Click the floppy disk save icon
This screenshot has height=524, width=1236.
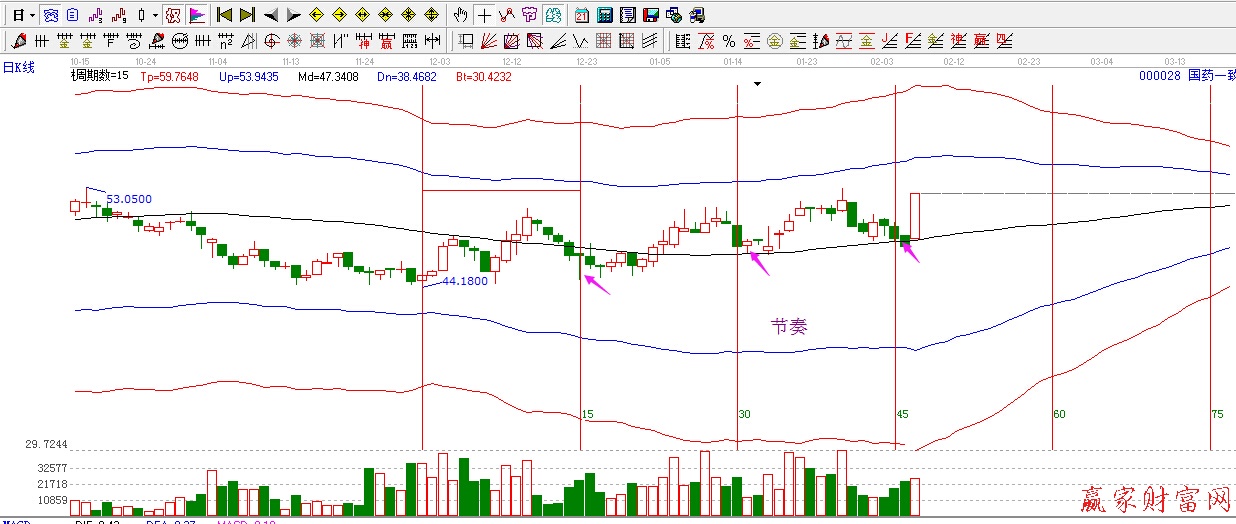[x=651, y=15]
